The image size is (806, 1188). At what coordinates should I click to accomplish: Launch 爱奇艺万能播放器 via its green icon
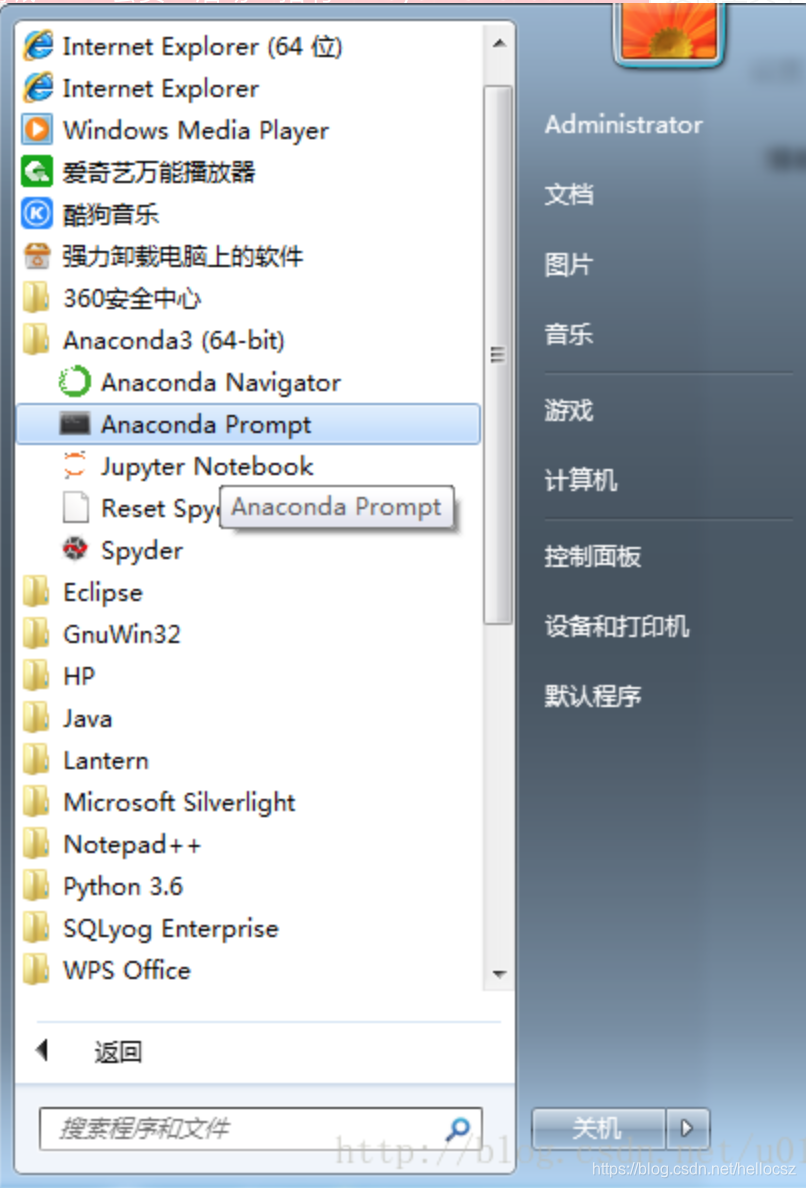coord(36,171)
